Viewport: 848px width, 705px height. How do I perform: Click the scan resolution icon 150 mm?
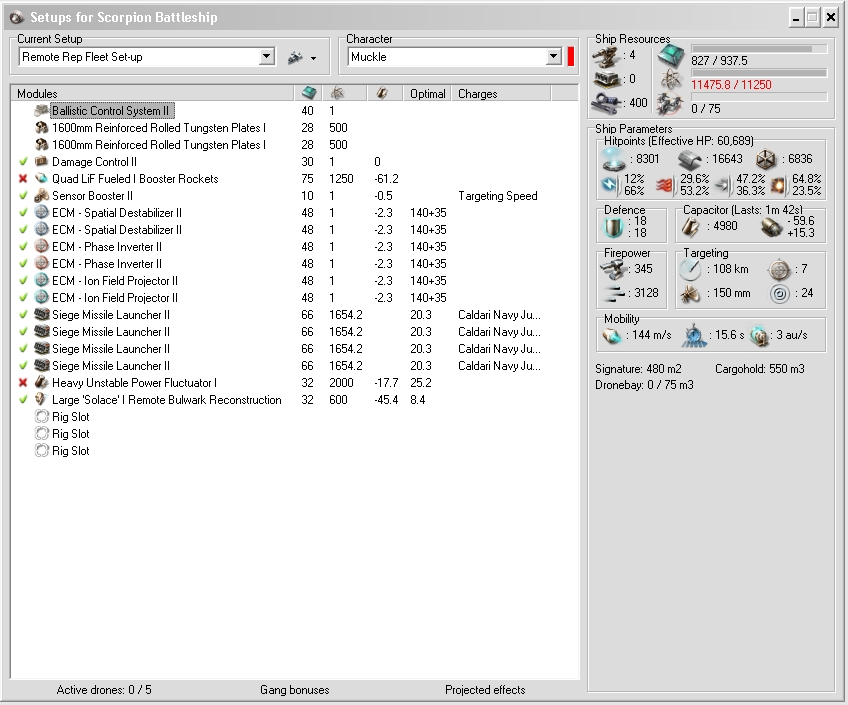(690, 294)
